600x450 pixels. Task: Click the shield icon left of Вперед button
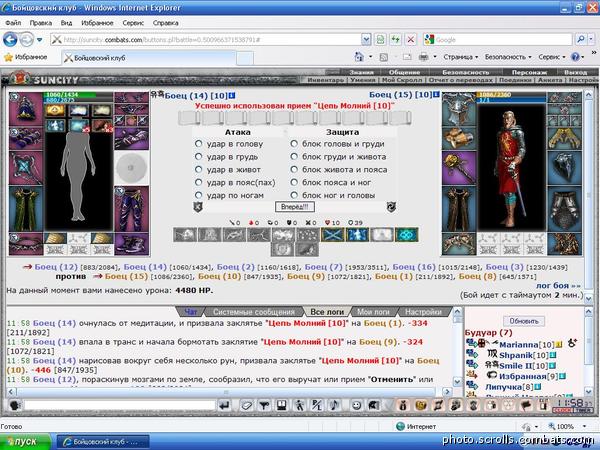[198, 207]
